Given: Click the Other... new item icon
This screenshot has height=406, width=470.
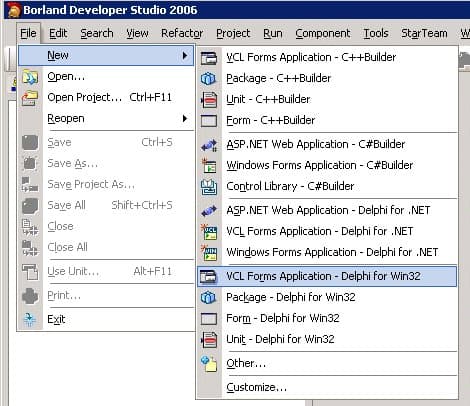Looking at the screenshot, I should (209, 363).
